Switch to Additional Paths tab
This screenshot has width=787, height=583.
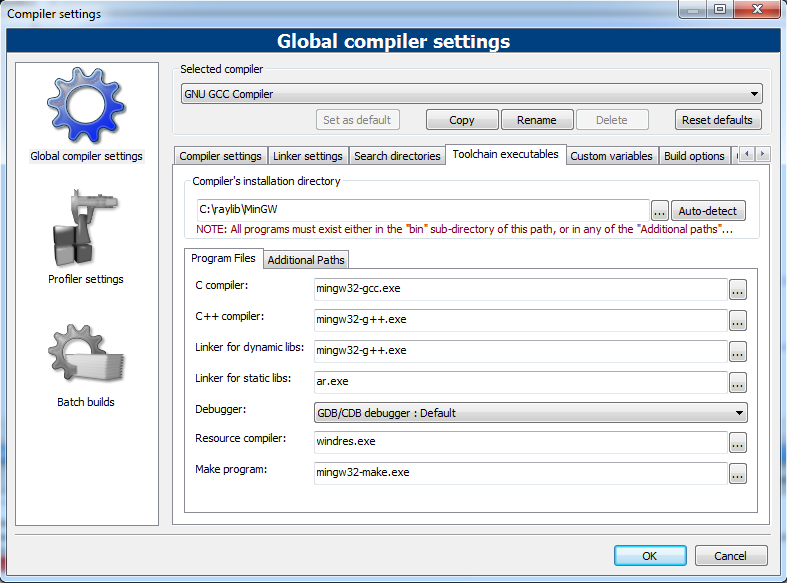click(x=306, y=260)
